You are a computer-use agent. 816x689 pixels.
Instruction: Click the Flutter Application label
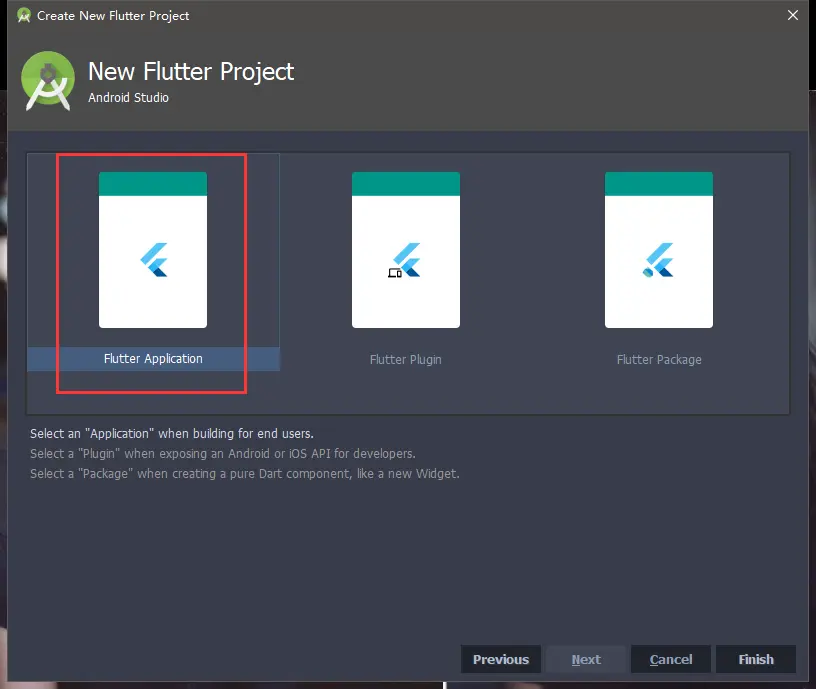coord(153,359)
